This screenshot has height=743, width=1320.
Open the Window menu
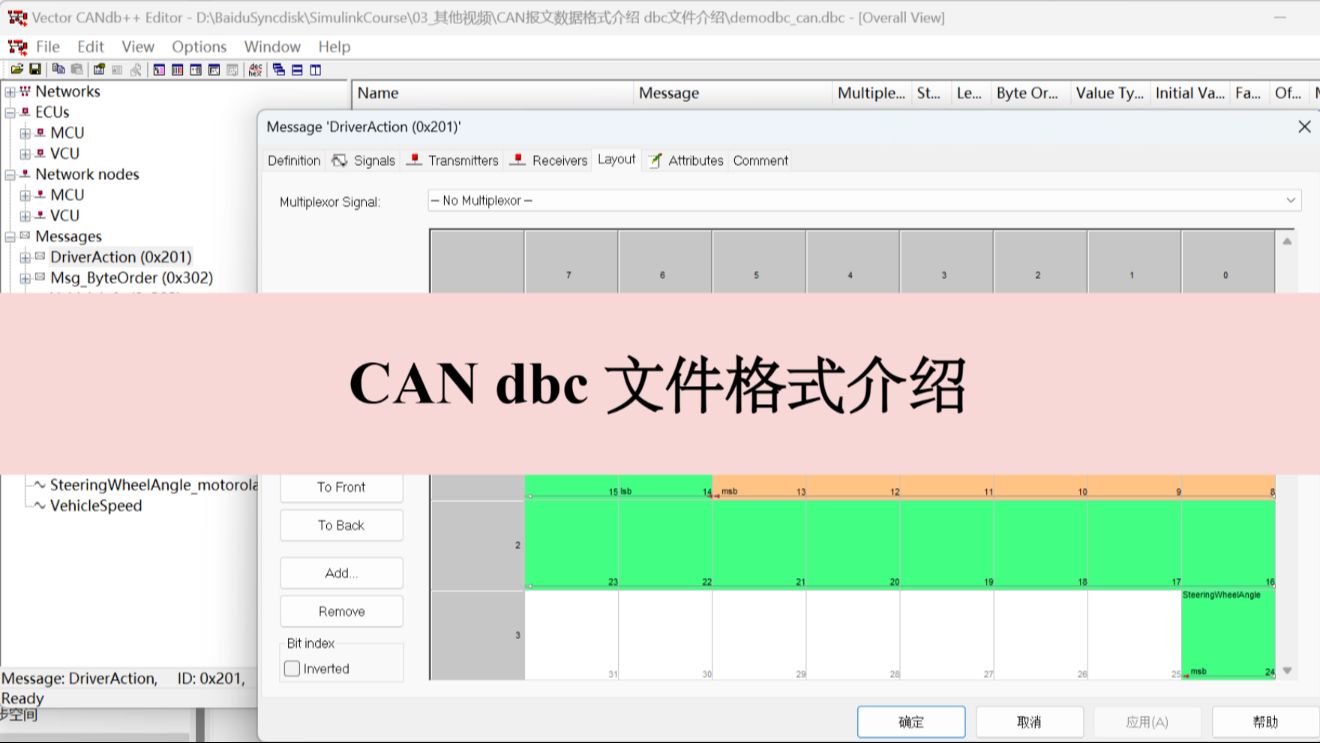(x=272, y=46)
